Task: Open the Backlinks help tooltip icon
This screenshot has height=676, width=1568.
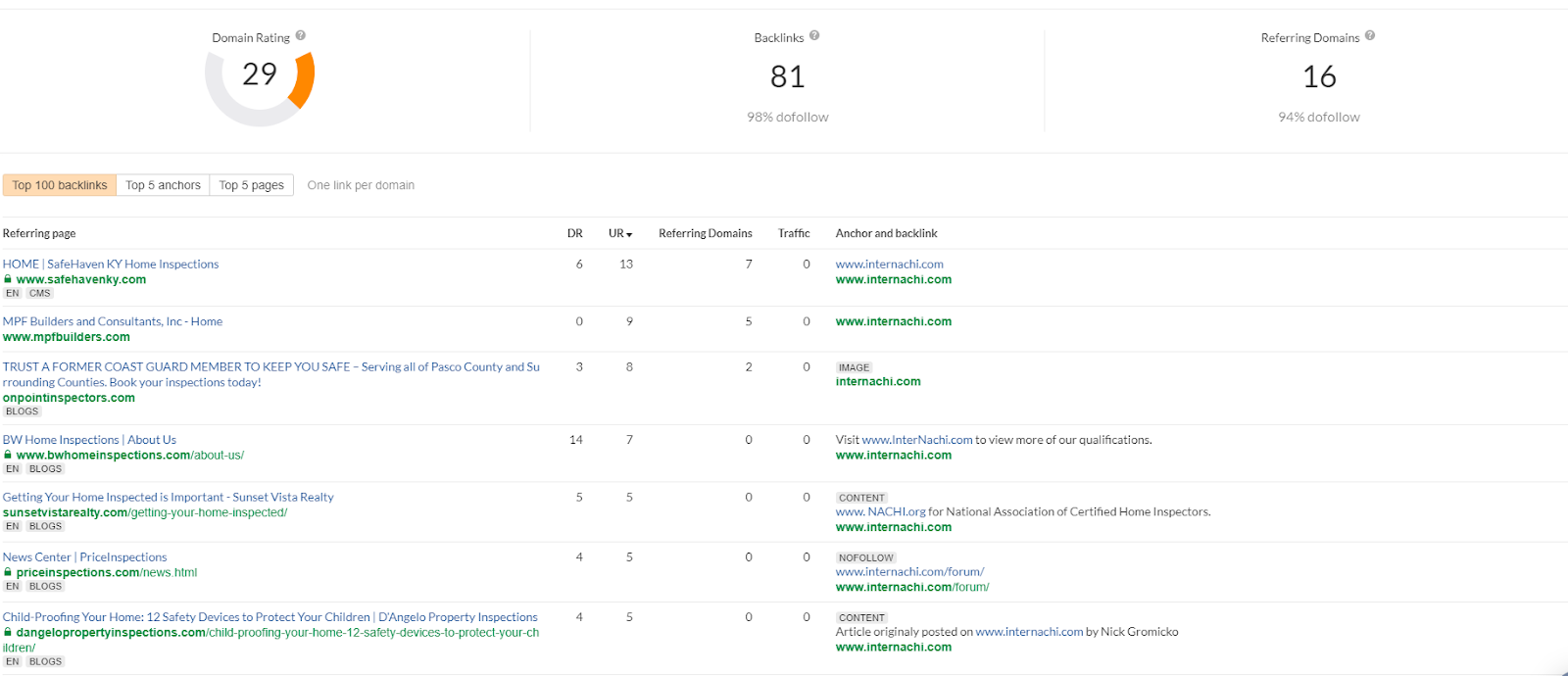Action: [814, 35]
